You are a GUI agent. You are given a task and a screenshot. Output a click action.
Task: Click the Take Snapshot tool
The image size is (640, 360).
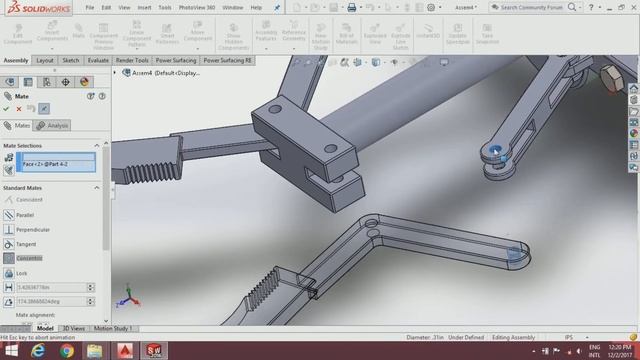(487, 34)
